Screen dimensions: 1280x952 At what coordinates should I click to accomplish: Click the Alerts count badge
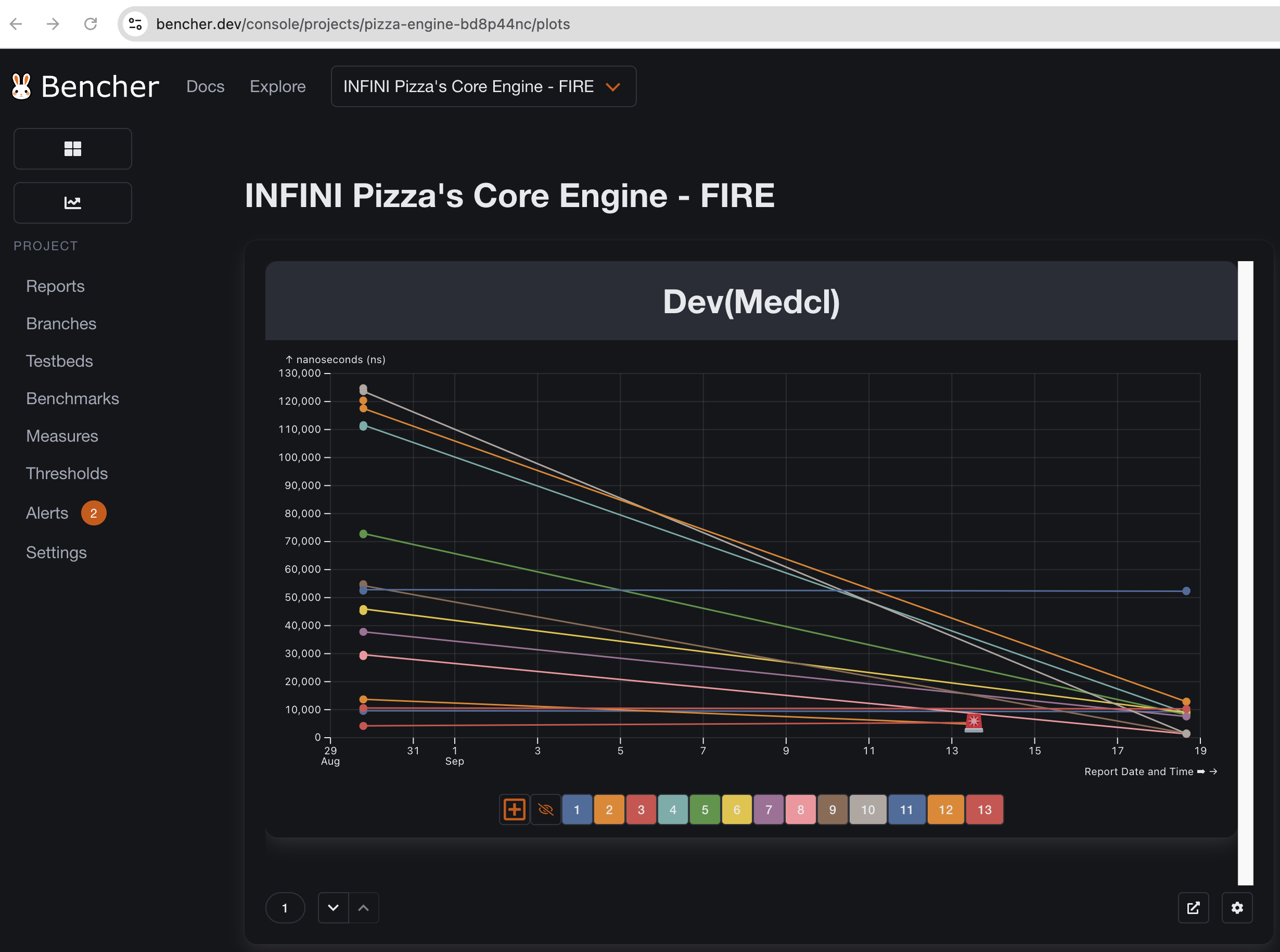(93, 513)
